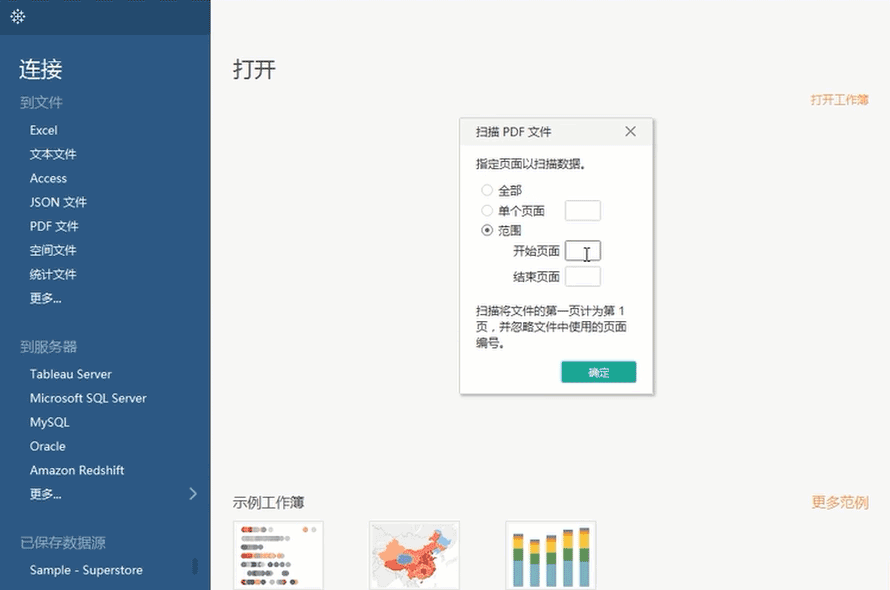
Task: Click the Tableau logo icon
Action: pyautogui.click(x=18, y=17)
